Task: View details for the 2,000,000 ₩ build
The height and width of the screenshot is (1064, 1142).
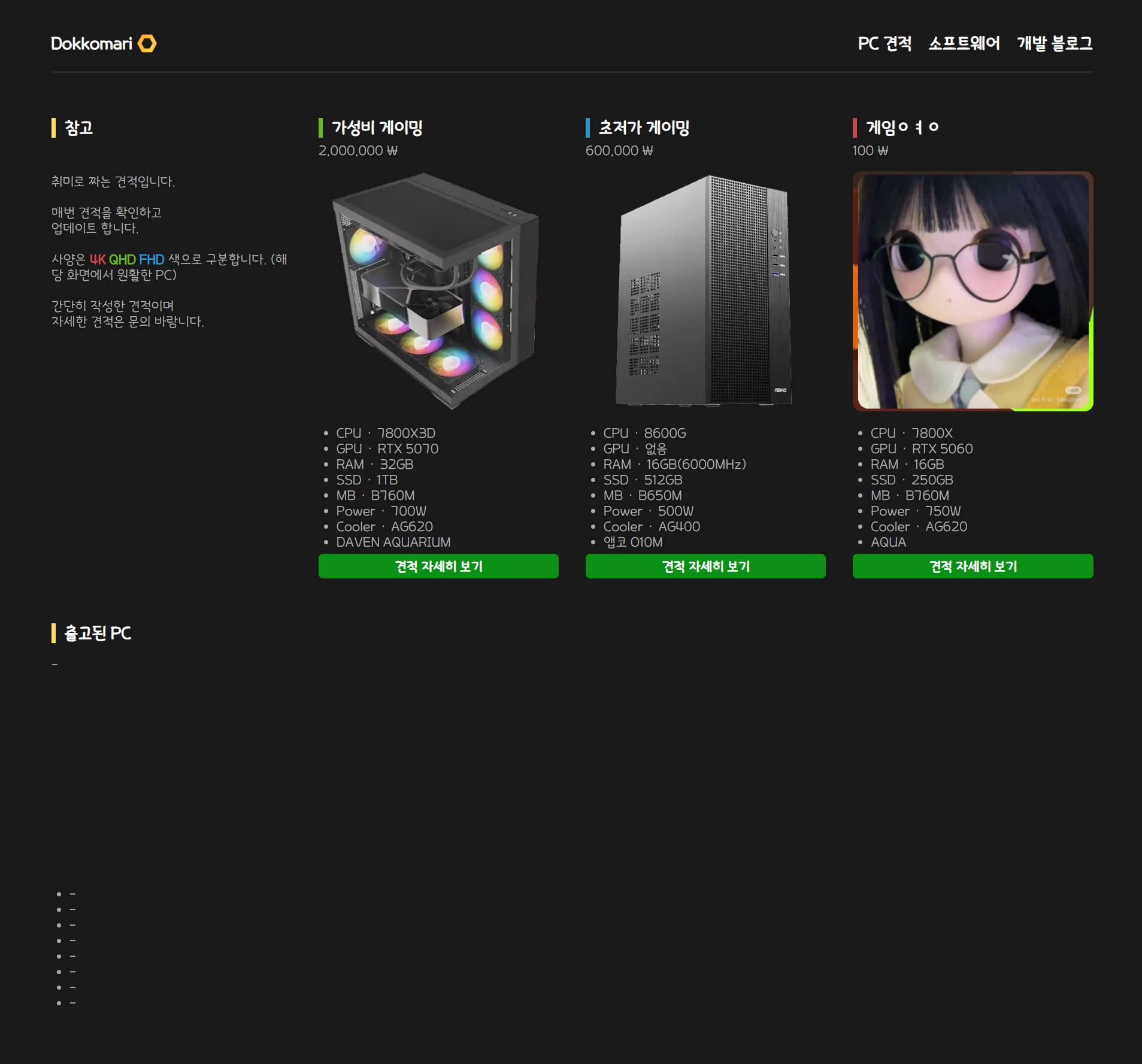Action: tap(438, 566)
